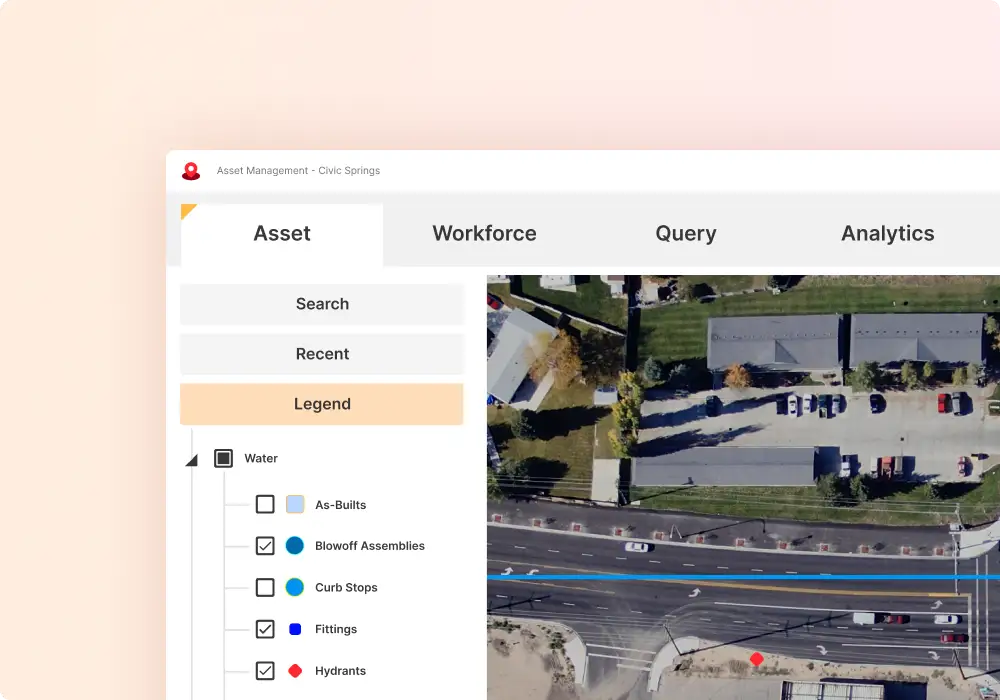This screenshot has height=700, width=1000.
Task: Click the Blowoff Assemblies dark blue circle icon
Action: pos(295,546)
